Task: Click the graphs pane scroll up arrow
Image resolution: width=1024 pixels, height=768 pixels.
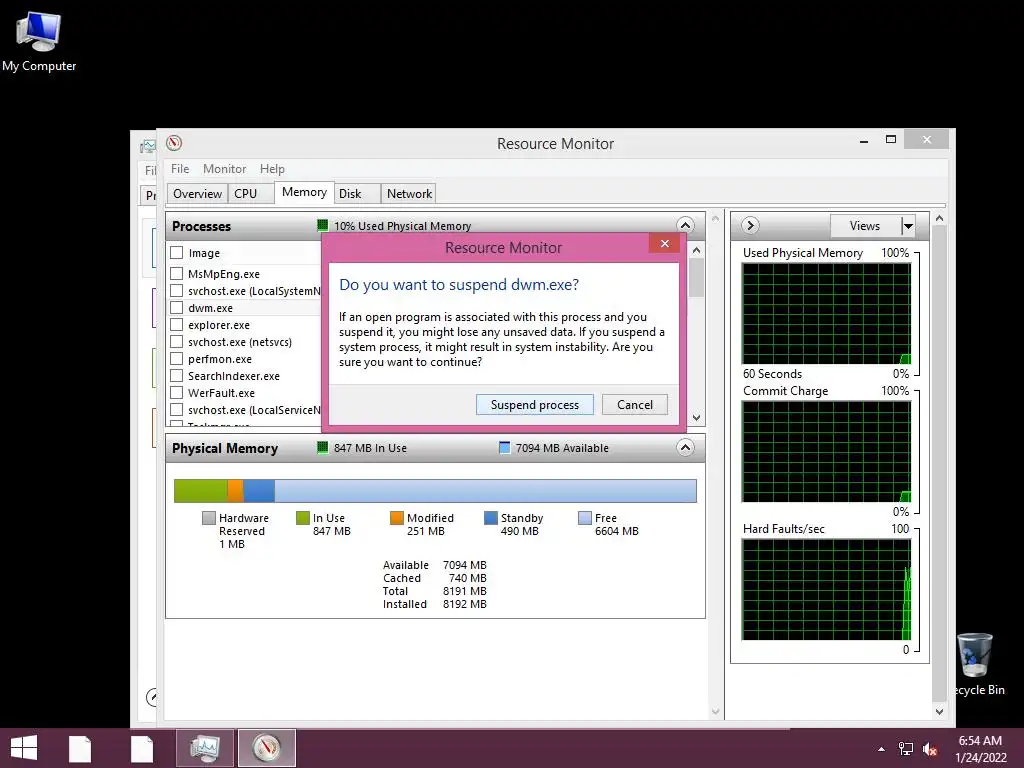Action: pyautogui.click(x=939, y=219)
